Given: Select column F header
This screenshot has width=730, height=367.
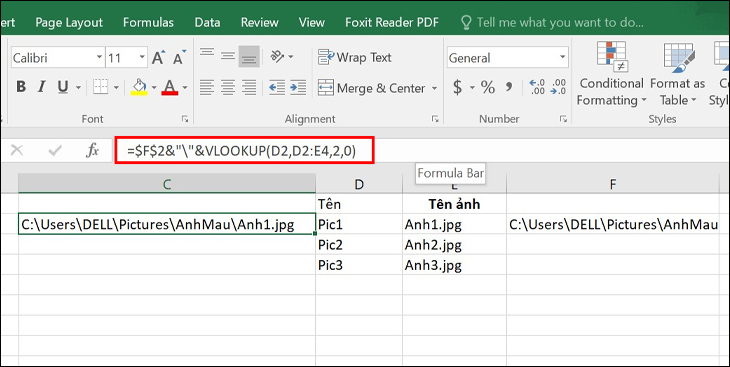Looking at the screenshot, I should (x=613, y=184).
